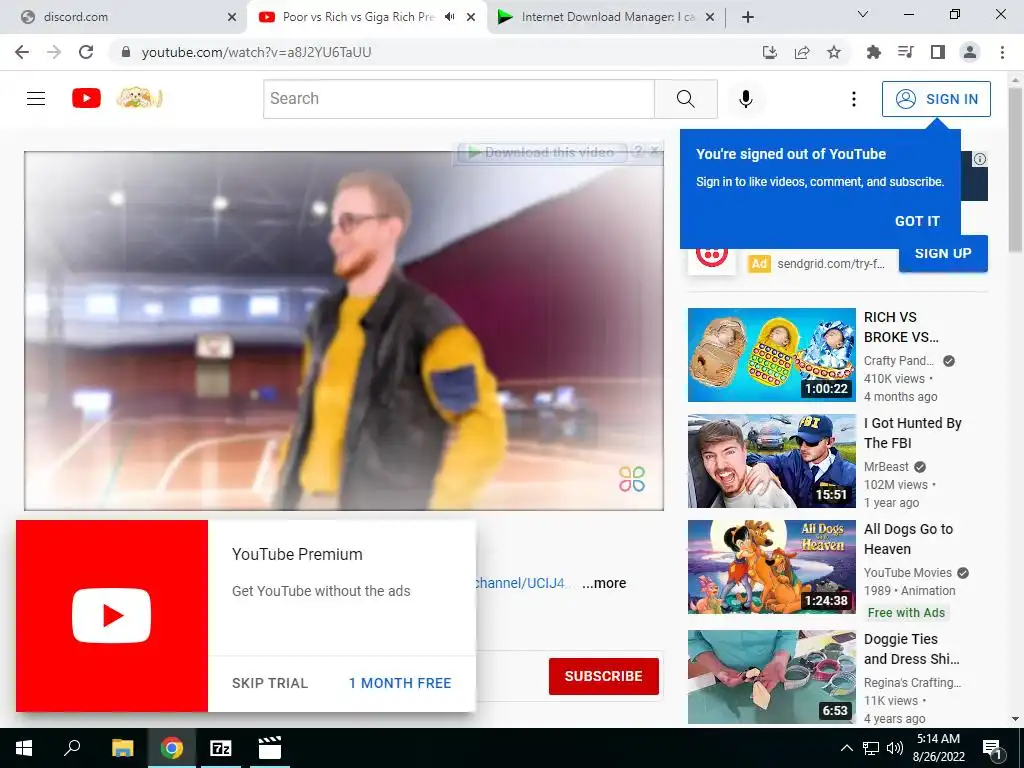Close the discord.com tab
This screenshot has width=1024, height=768.
[232, 18]
